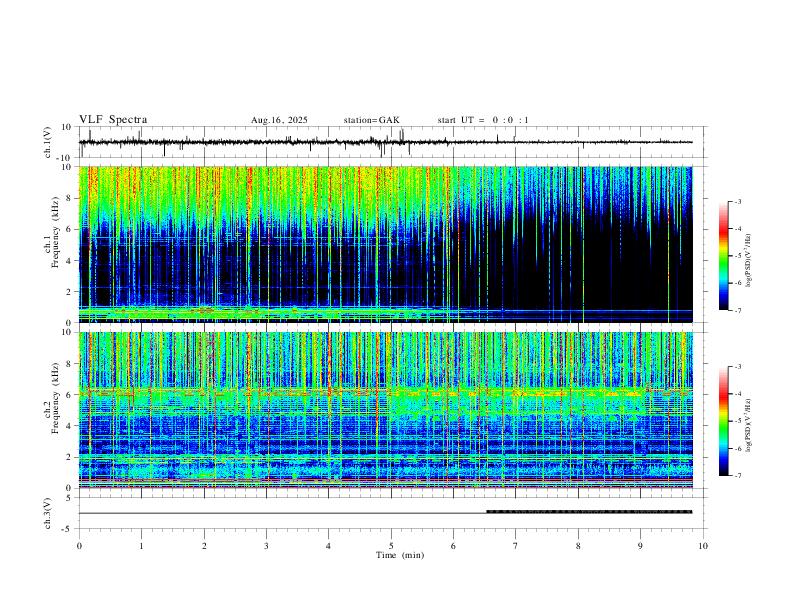This screenshot has height=612, width=792.
Task: Click the ch.2 'Frequency (kHz)' axis label
Action: [x=55, y=398]
